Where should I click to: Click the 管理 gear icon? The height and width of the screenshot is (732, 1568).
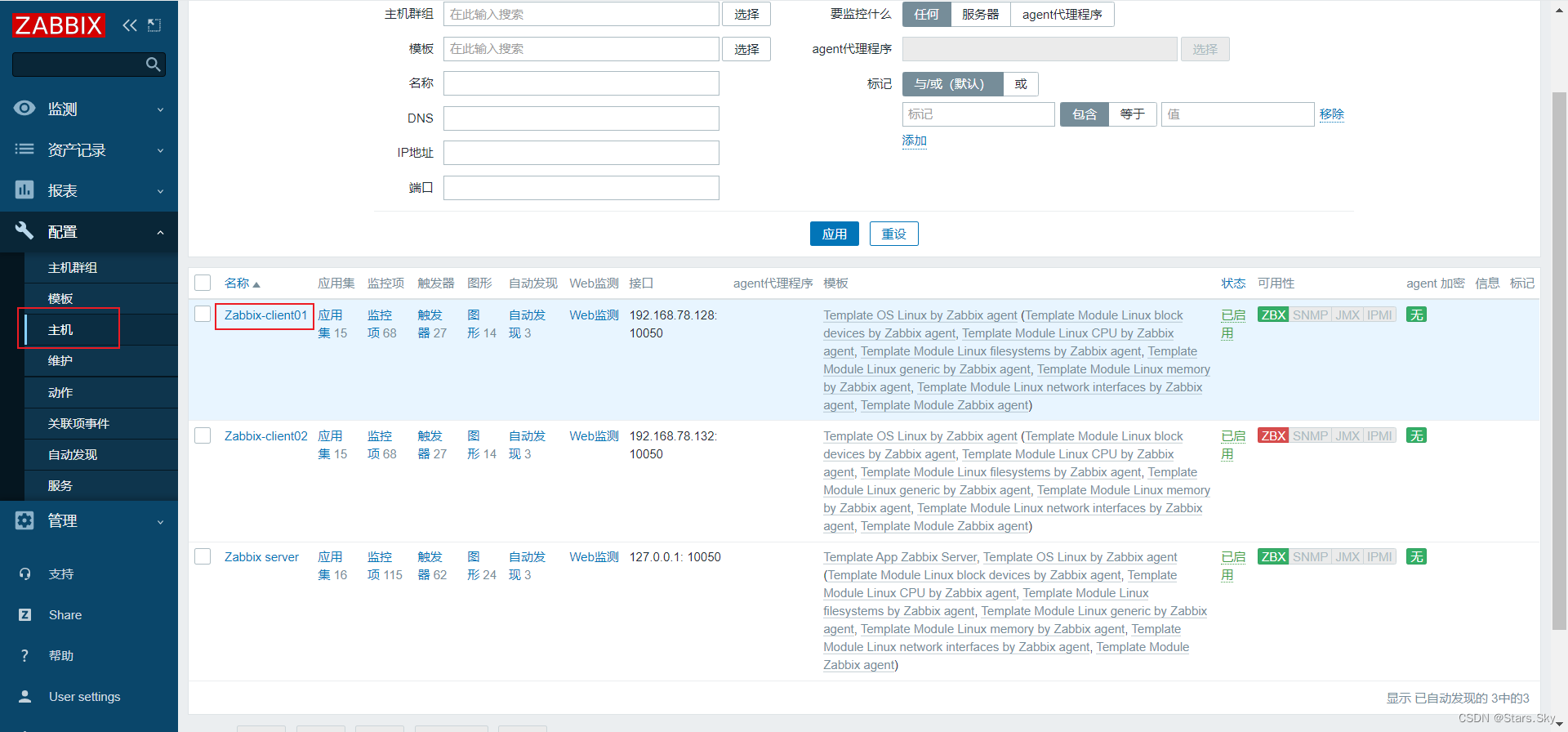(24, 520)
